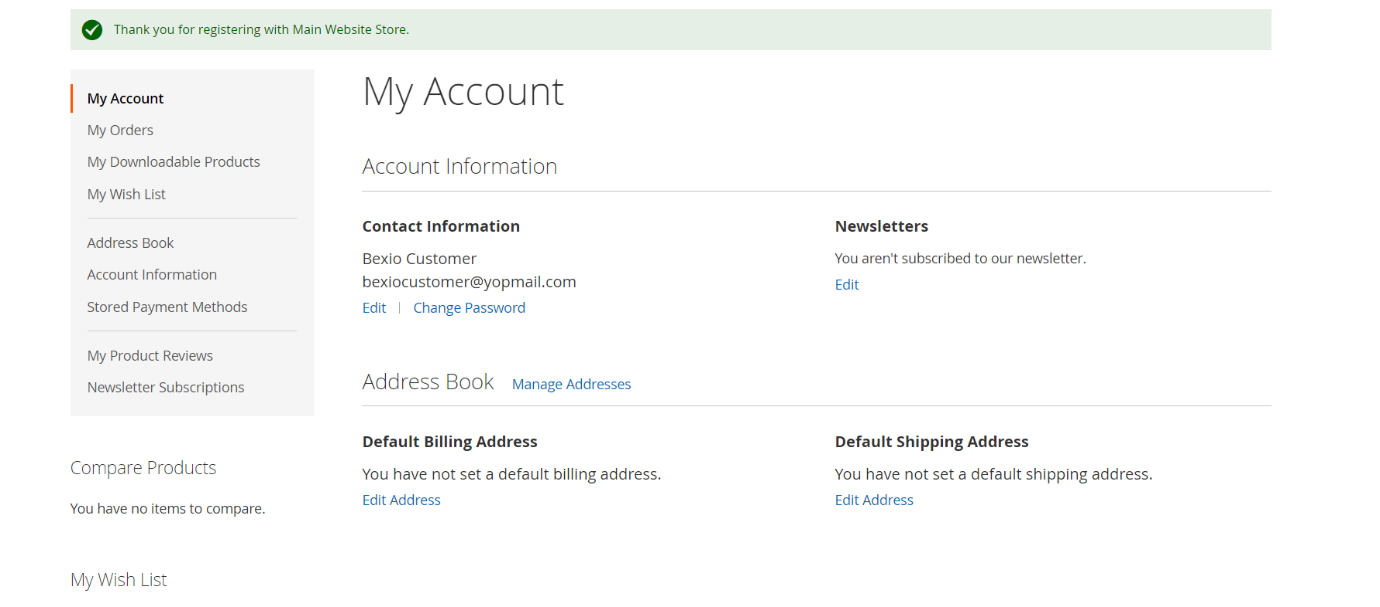Open Newsletter Subscriptions page
Image resolution: width=1380 pixels, height=607 pixels.
click(x=165, y=388)
